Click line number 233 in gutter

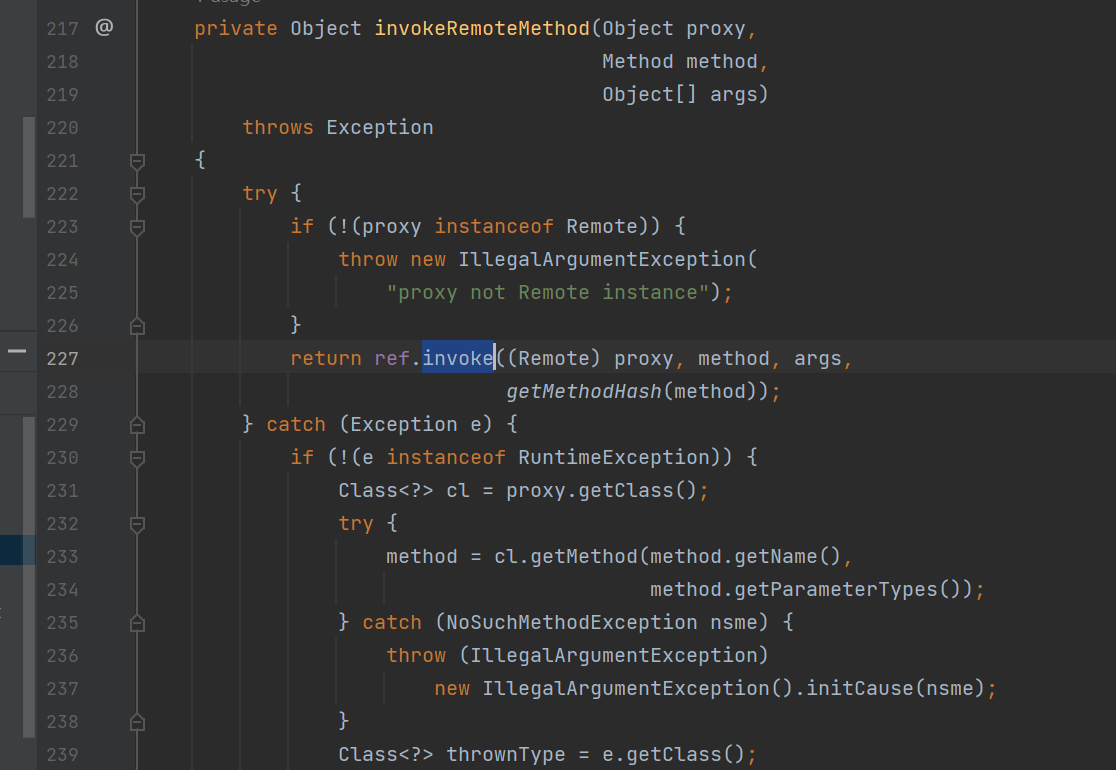pos(62,557)
